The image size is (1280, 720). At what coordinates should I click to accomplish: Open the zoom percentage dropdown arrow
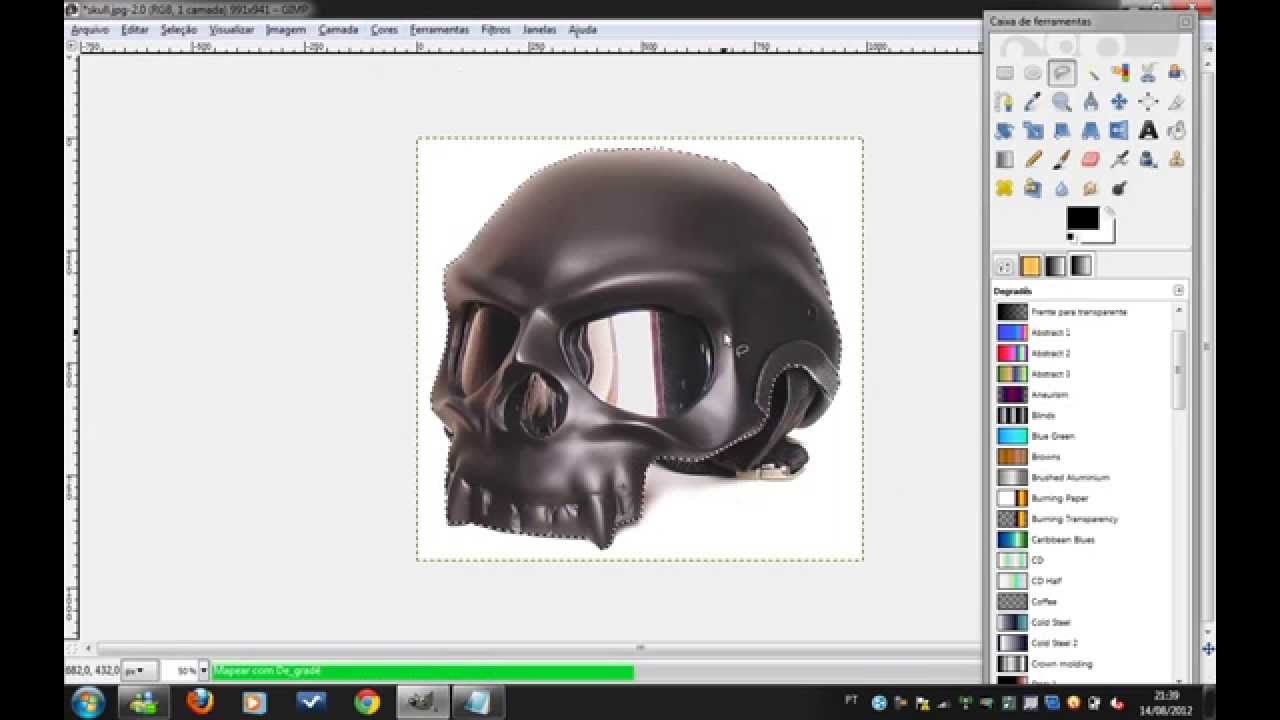tap(204, 671)
